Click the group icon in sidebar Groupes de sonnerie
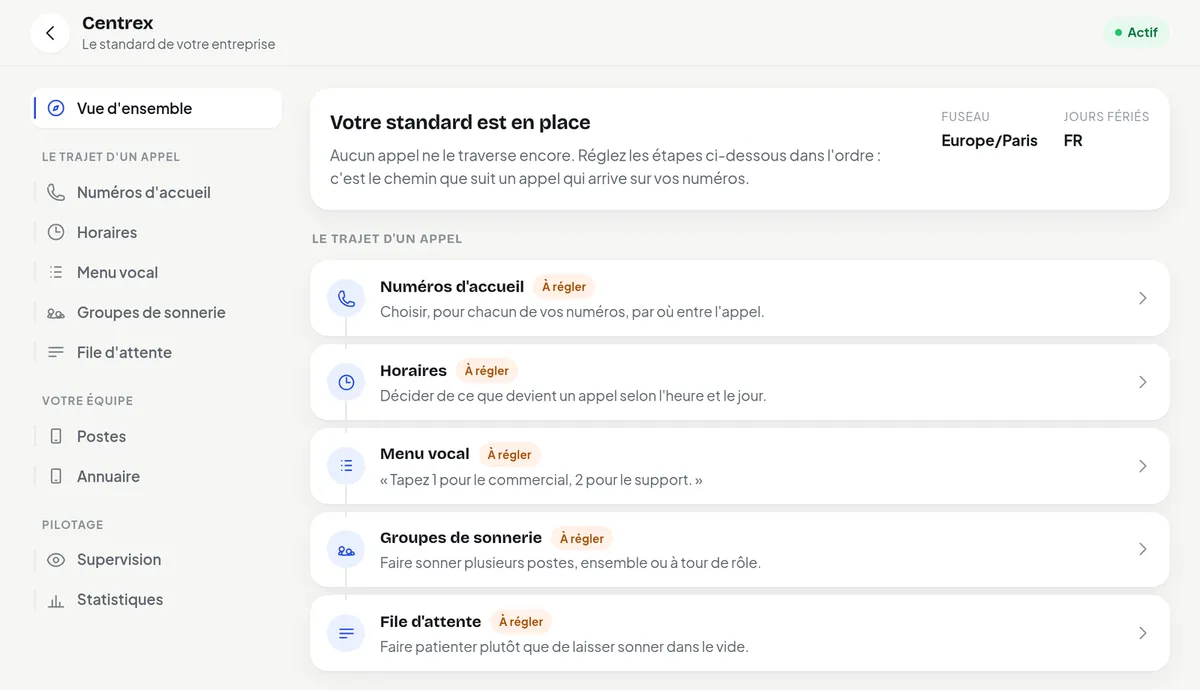 pyautogui.click(x=56, y=312)
